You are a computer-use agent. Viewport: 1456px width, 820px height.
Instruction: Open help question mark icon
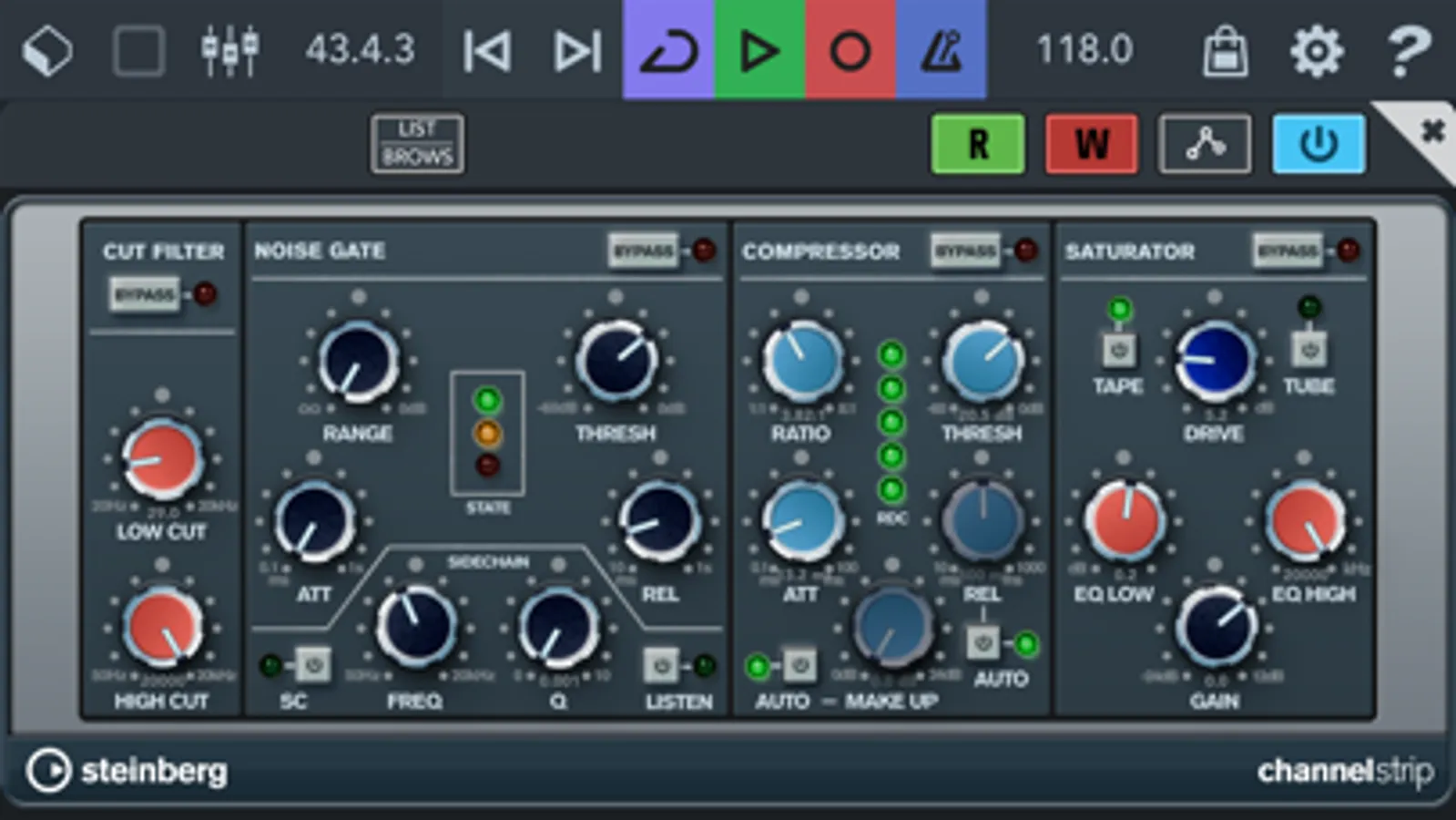pyautogui.click(x=1408, y=50)
